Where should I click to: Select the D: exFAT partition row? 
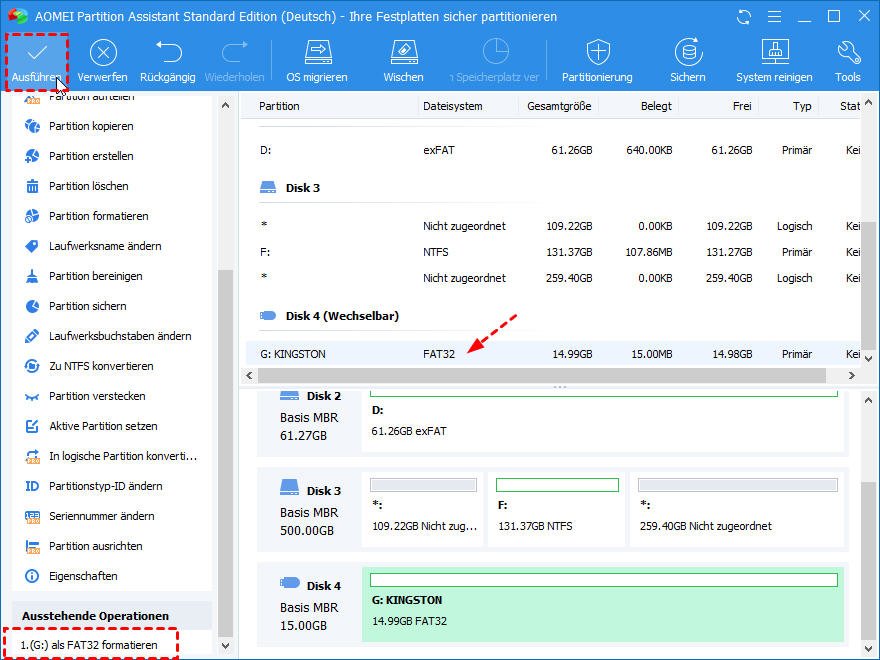(x=553, y=150)
